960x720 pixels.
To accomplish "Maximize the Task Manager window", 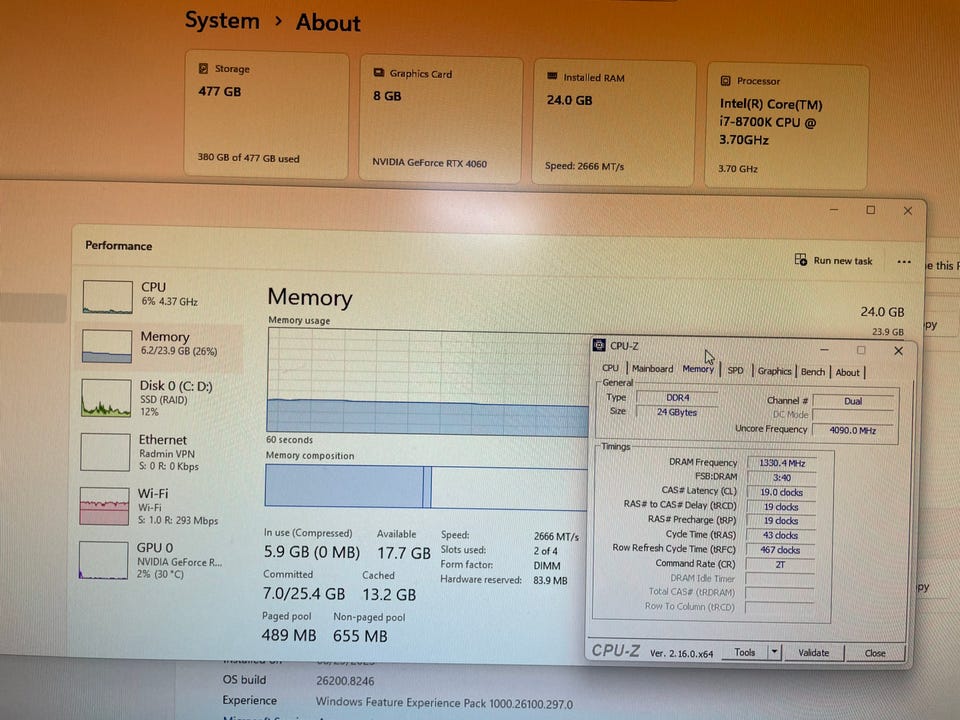I will [871, 210].
